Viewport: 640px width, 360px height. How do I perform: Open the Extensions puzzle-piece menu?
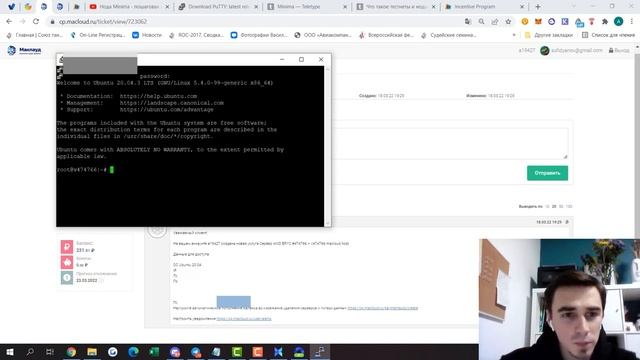point(605,21)
